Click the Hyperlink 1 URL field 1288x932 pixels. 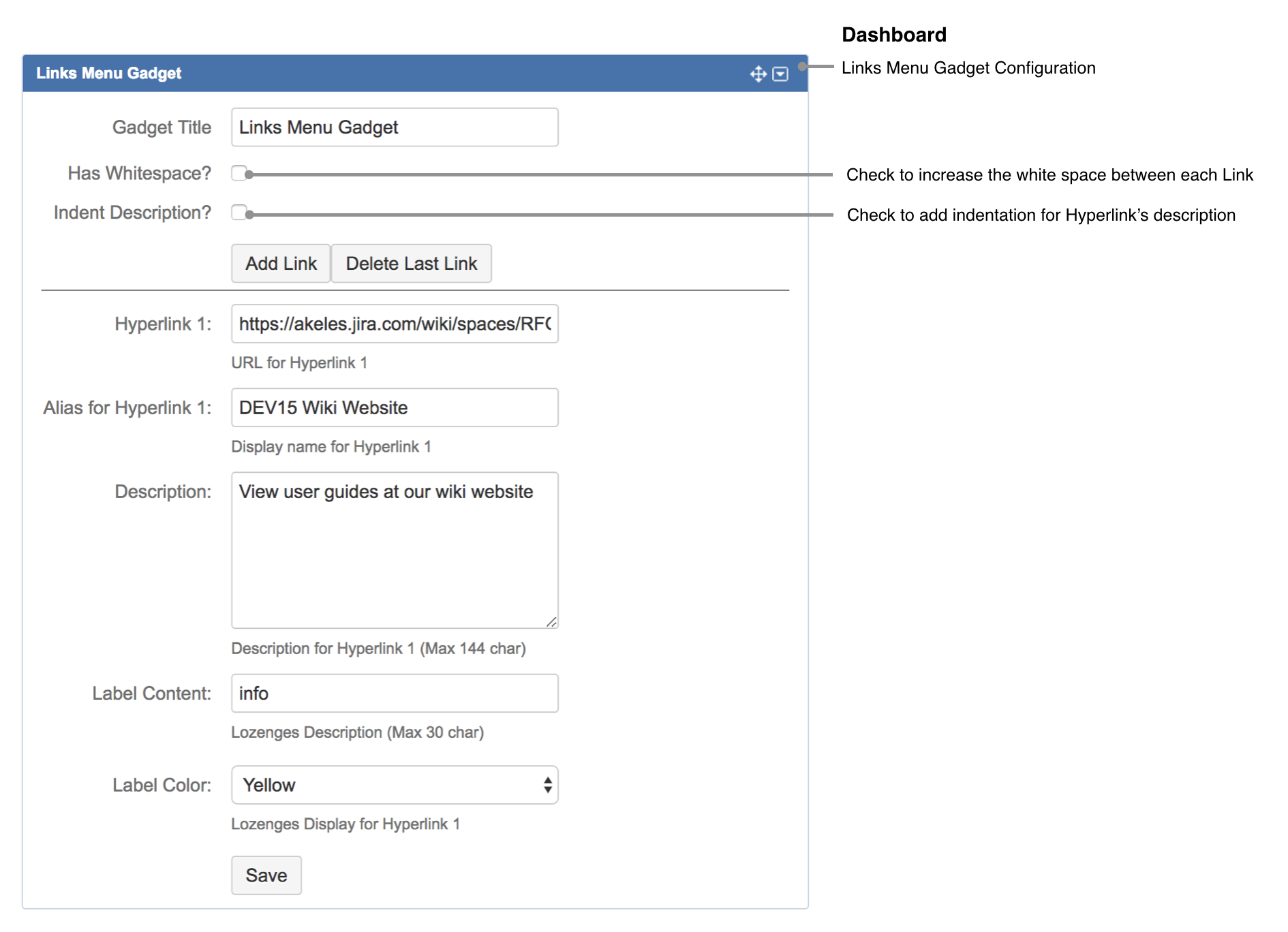pos(394,324)
